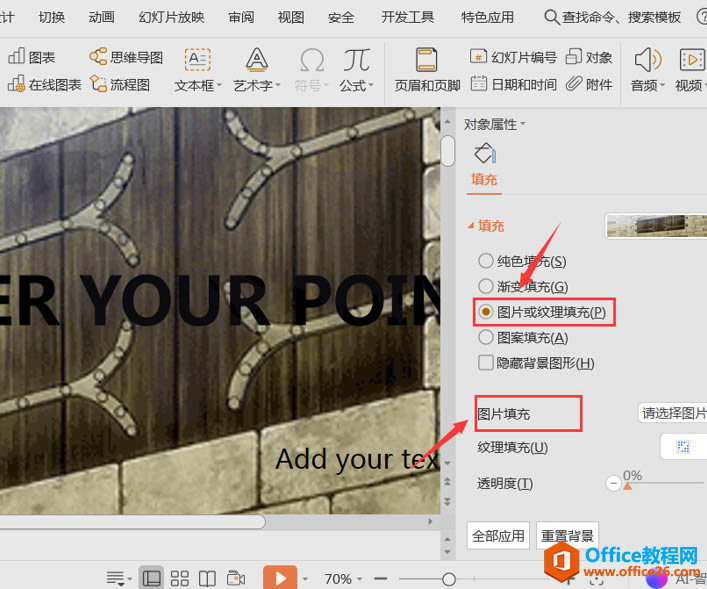The height and width of the screenshot is (589, 707).
Task: Open the 对象属性 panel dropdown
Action: 523,124
